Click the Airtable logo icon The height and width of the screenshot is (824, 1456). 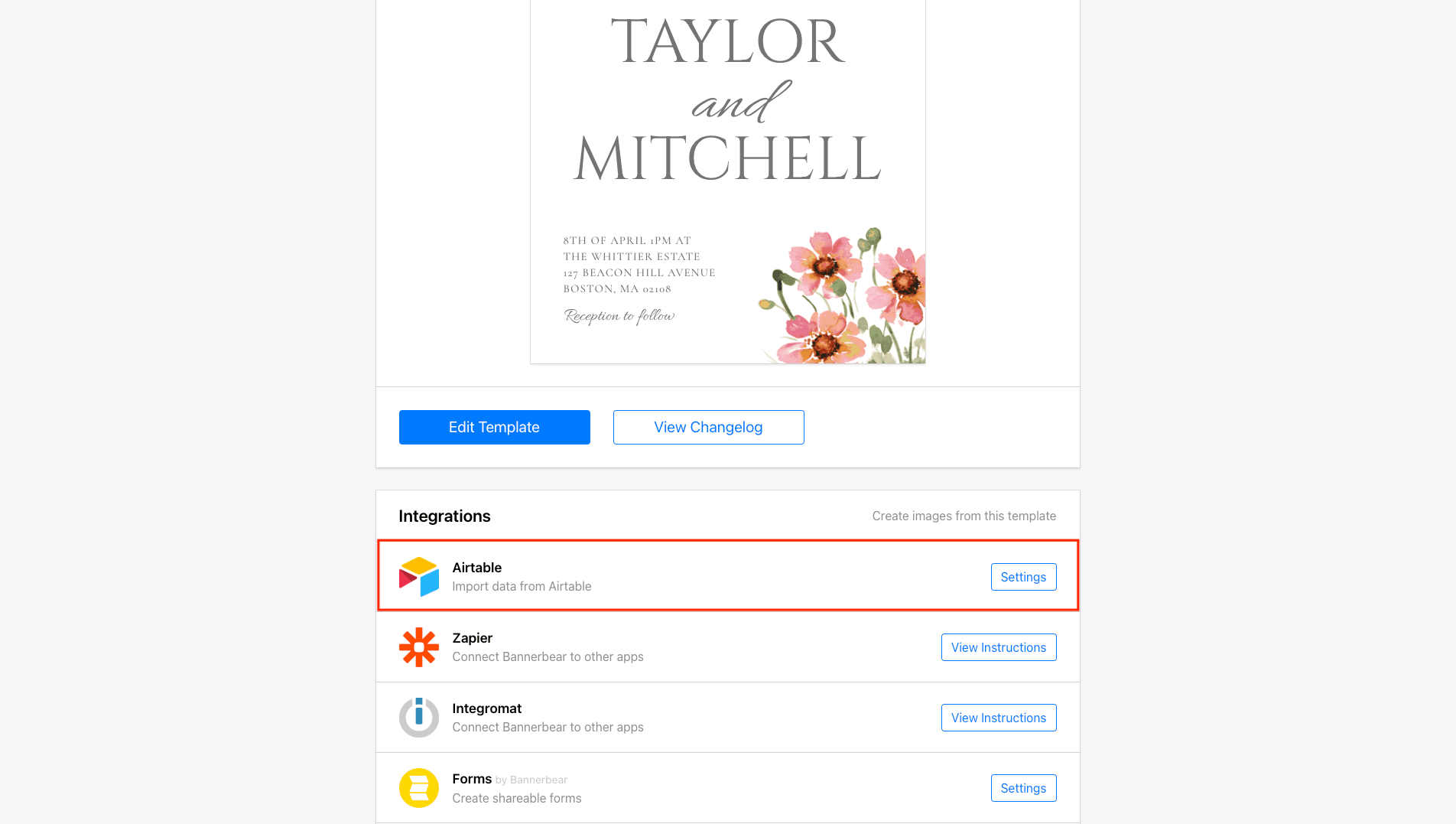tap(419, 577)
